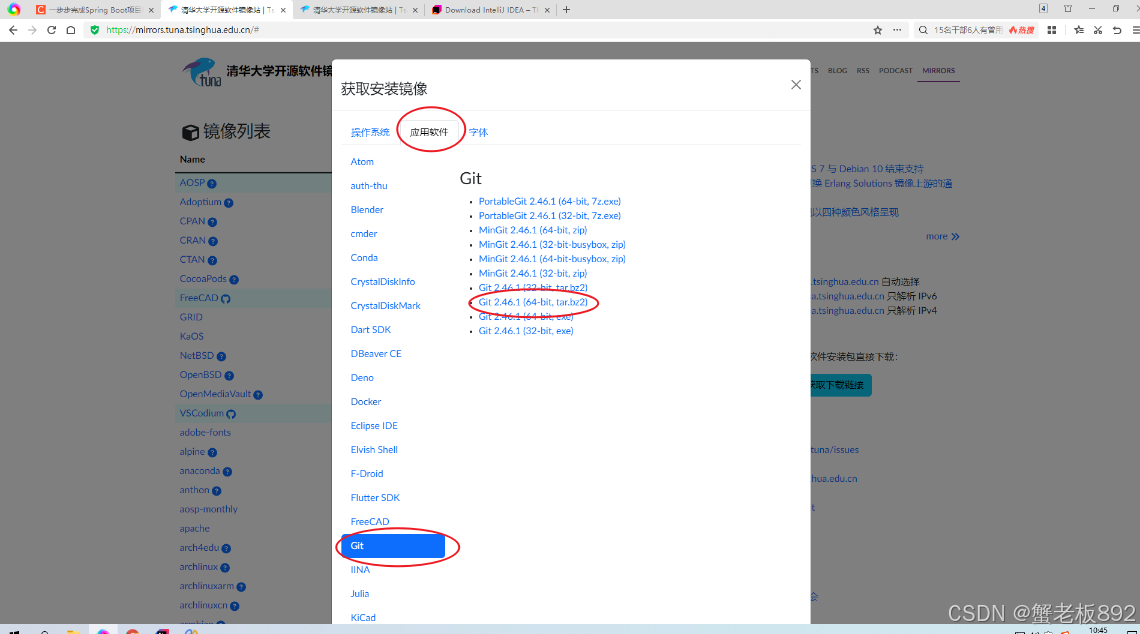Image resolution: width=1140 pixels, height=634 pixels.
Task: Select KiCad in software list
Action: [364, 617]
